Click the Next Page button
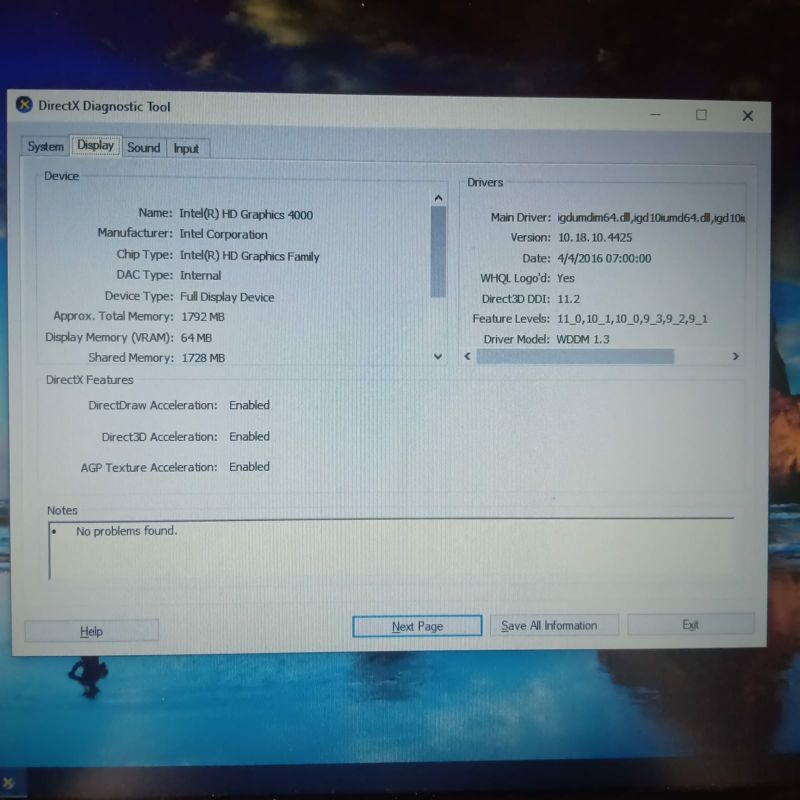Image resolution: width=800 pixels, height=800 pixels. click(x=417, y=626)
